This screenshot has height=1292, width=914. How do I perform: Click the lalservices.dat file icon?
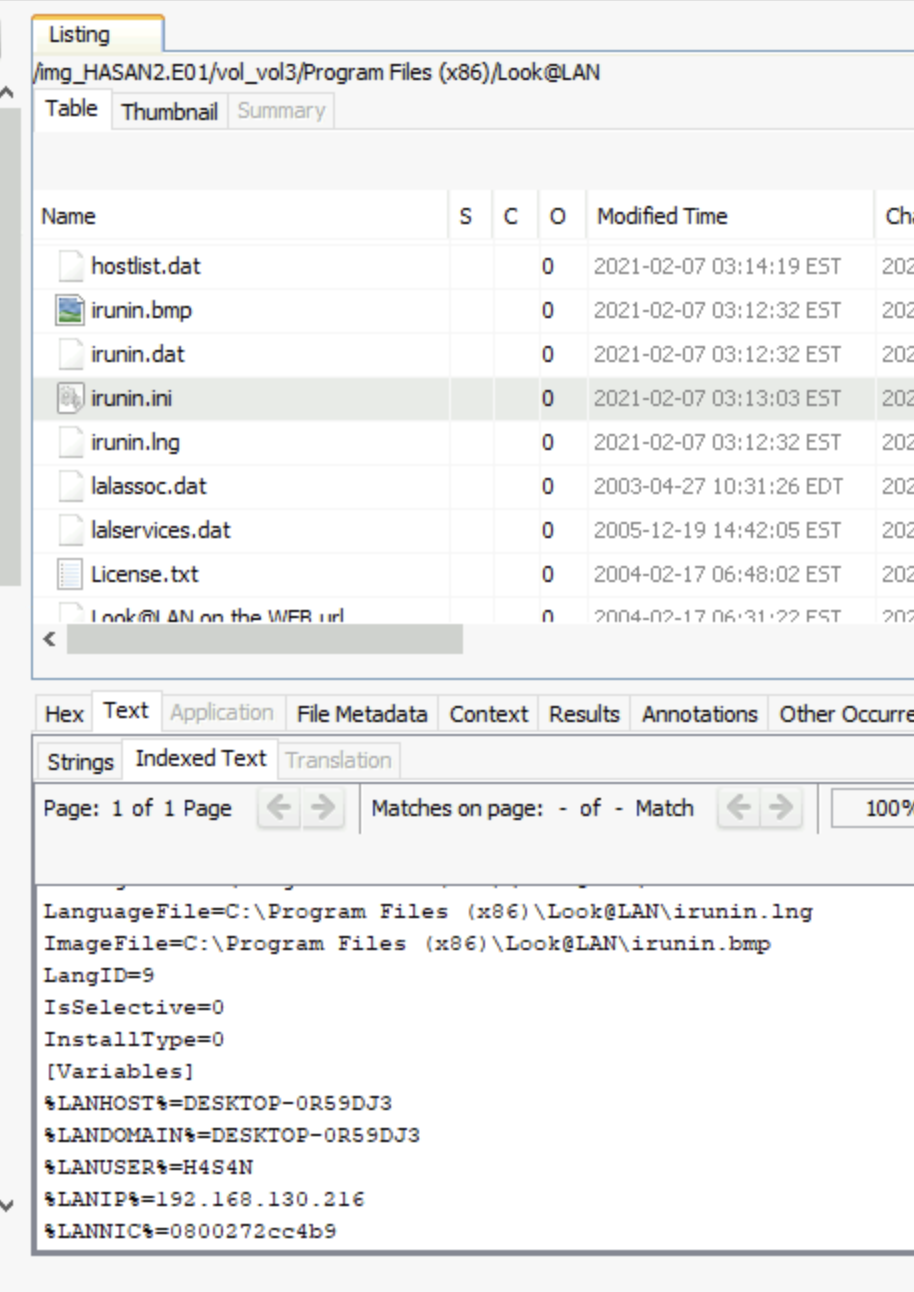tap(70, 530)
